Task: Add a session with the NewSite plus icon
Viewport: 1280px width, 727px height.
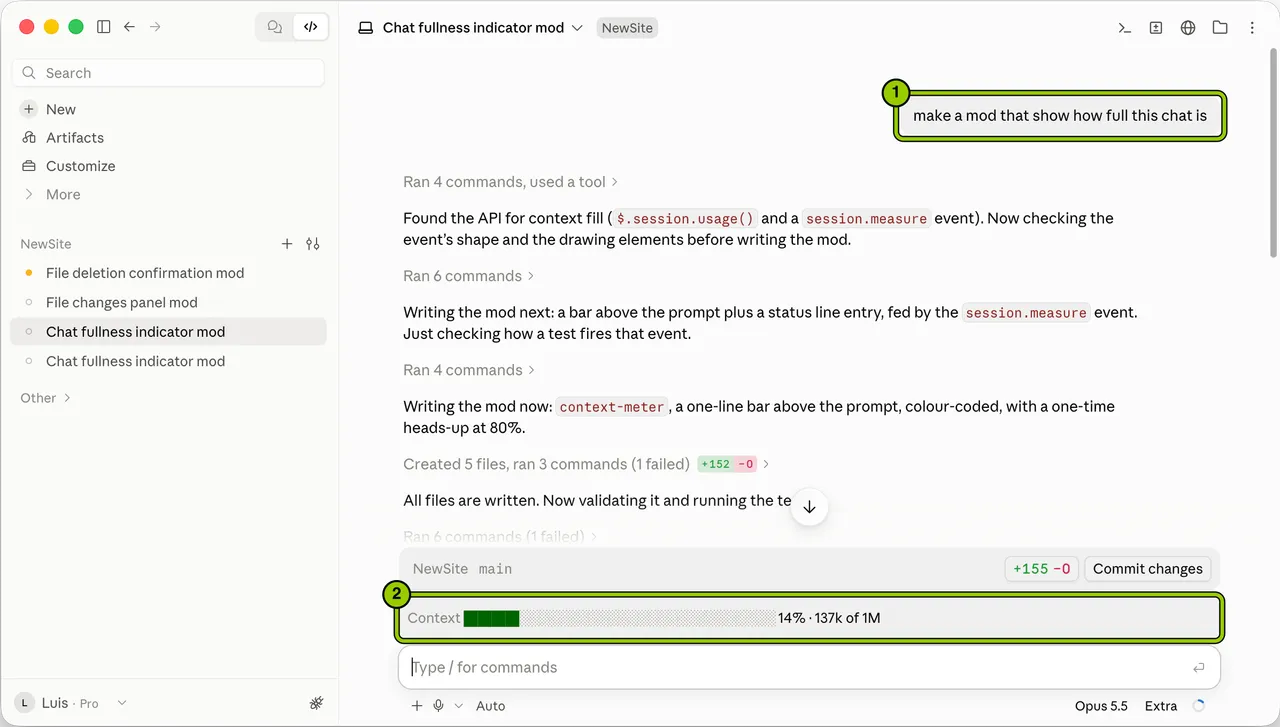Action: coord(287,244)
